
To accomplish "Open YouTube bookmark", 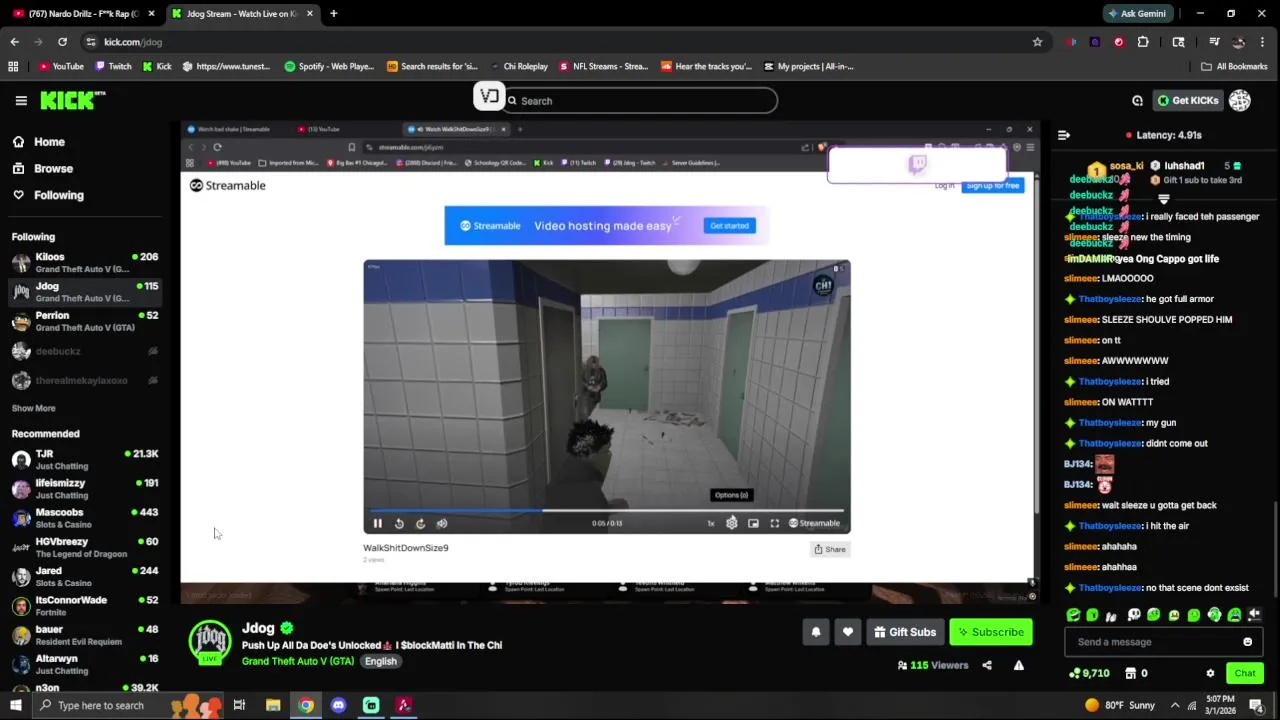I will [61, 67].
